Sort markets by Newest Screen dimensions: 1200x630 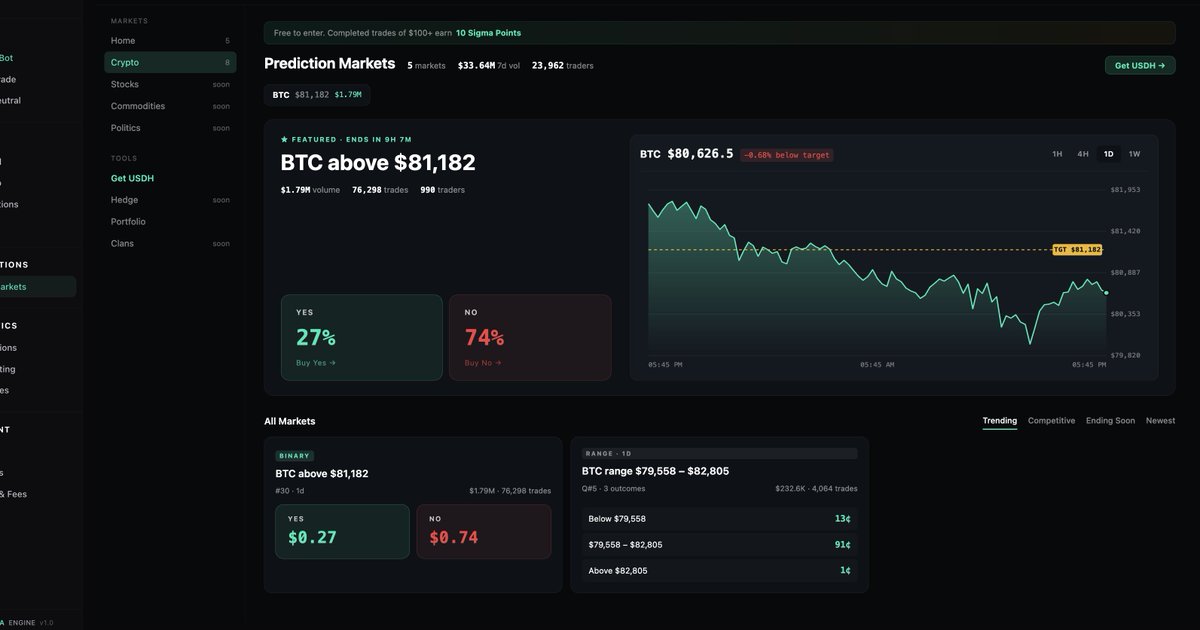pyautogui.click(x=1161, y=421)
